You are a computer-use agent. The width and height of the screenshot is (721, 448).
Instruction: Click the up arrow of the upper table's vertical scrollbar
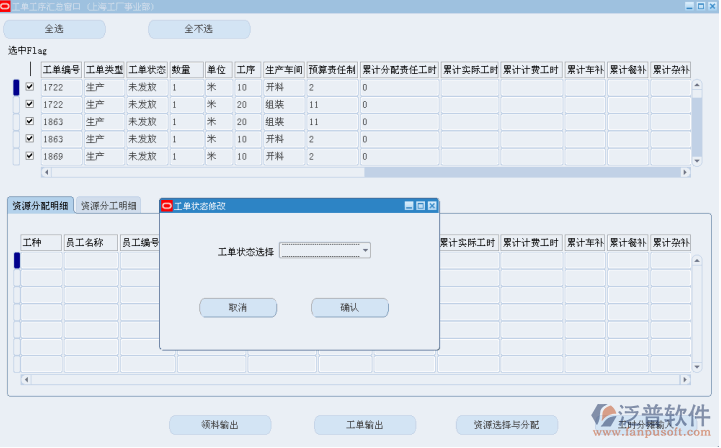coord(697,85)
